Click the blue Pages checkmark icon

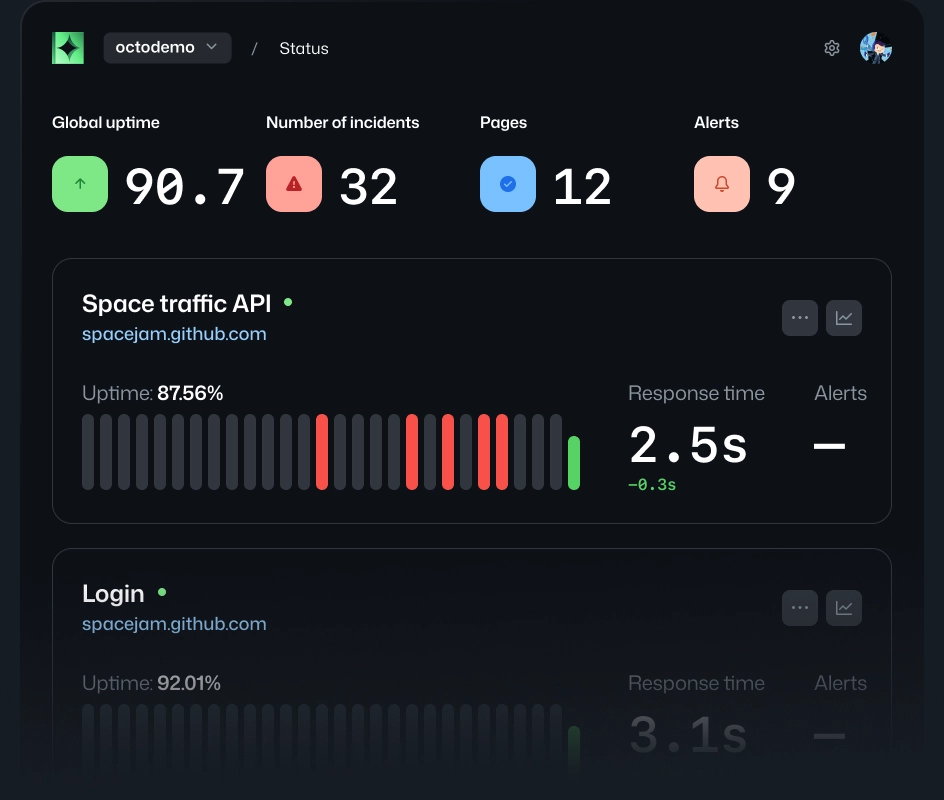click(x=508, y=184)
